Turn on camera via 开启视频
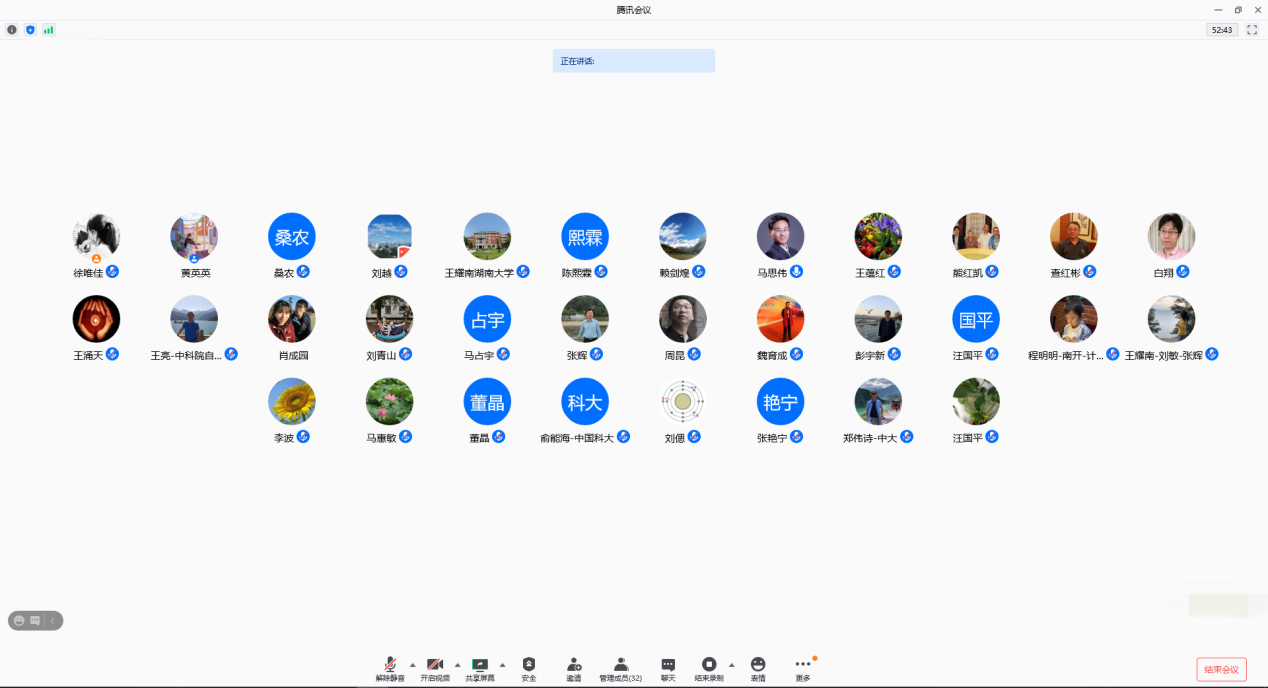Image resolution: width=1268 pixels, height=688 pixels. [x=435, y=669]
